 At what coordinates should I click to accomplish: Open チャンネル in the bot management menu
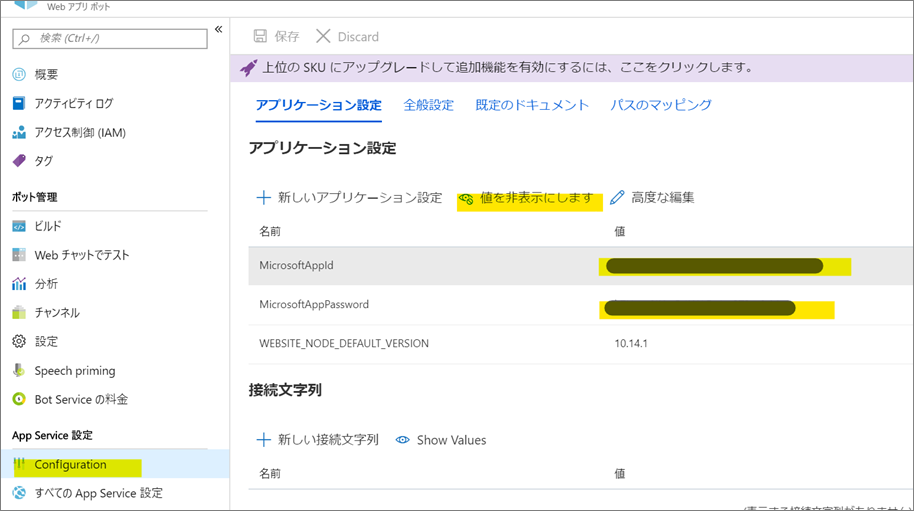tap(56, 313)
